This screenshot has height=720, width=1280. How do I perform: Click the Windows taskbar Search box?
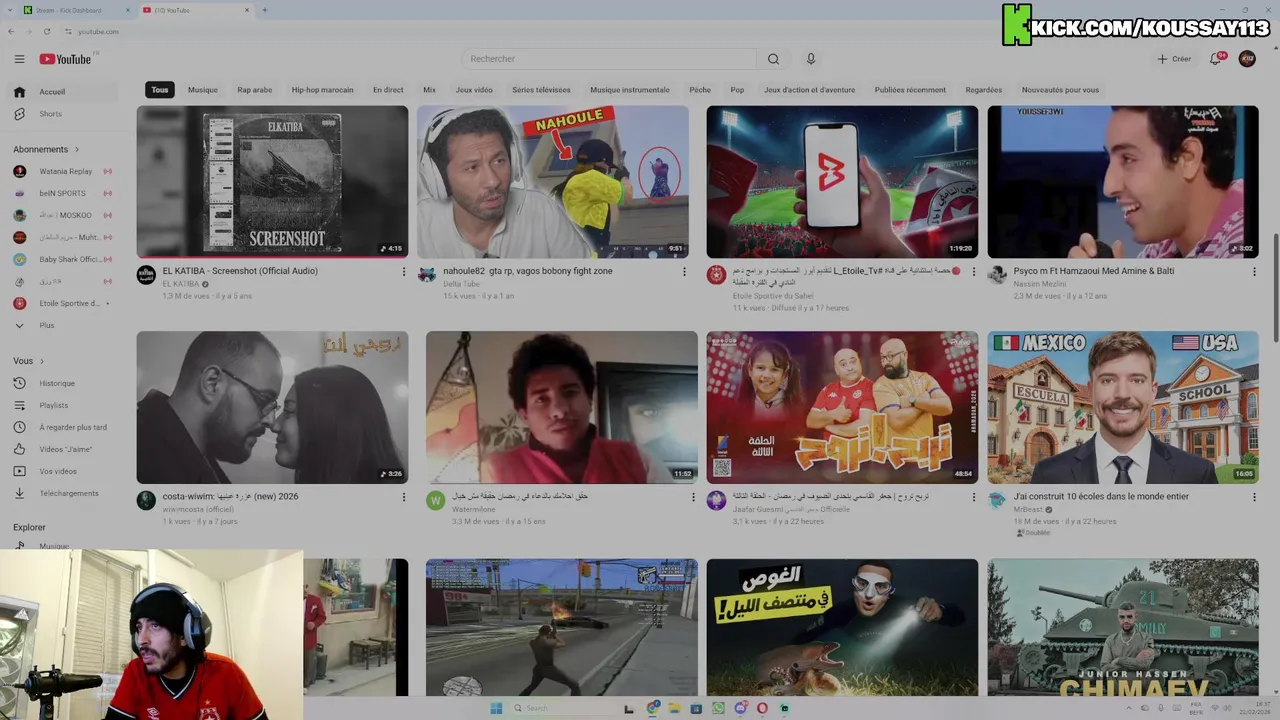pos(563,708)
